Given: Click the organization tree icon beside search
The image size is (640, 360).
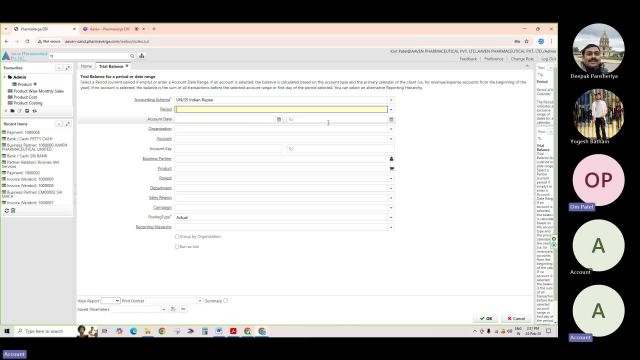Looking at the screenshot, I should 142,56.
